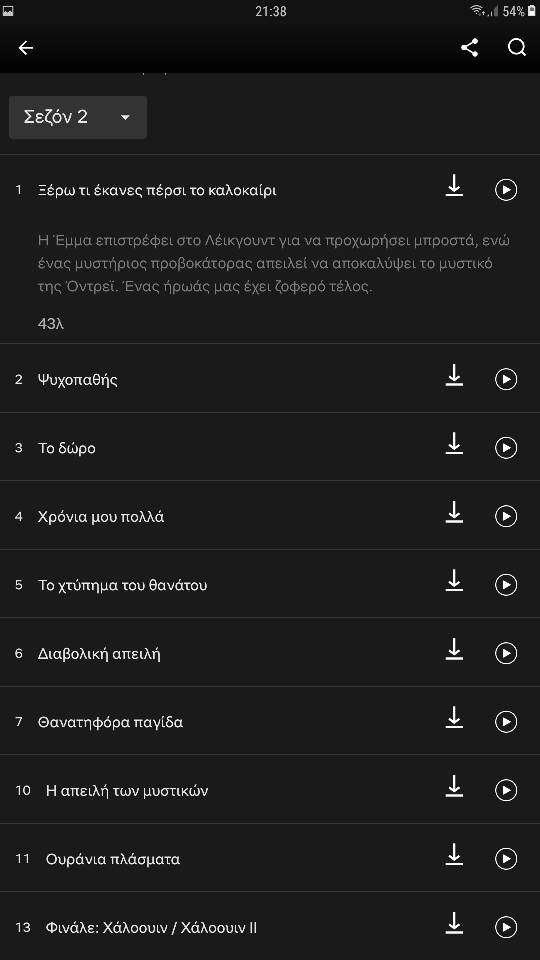This screenshot has height=960, width=540.
Task: Play episode Χρόνια μου πολλά
Action: [x=506, y=517]
